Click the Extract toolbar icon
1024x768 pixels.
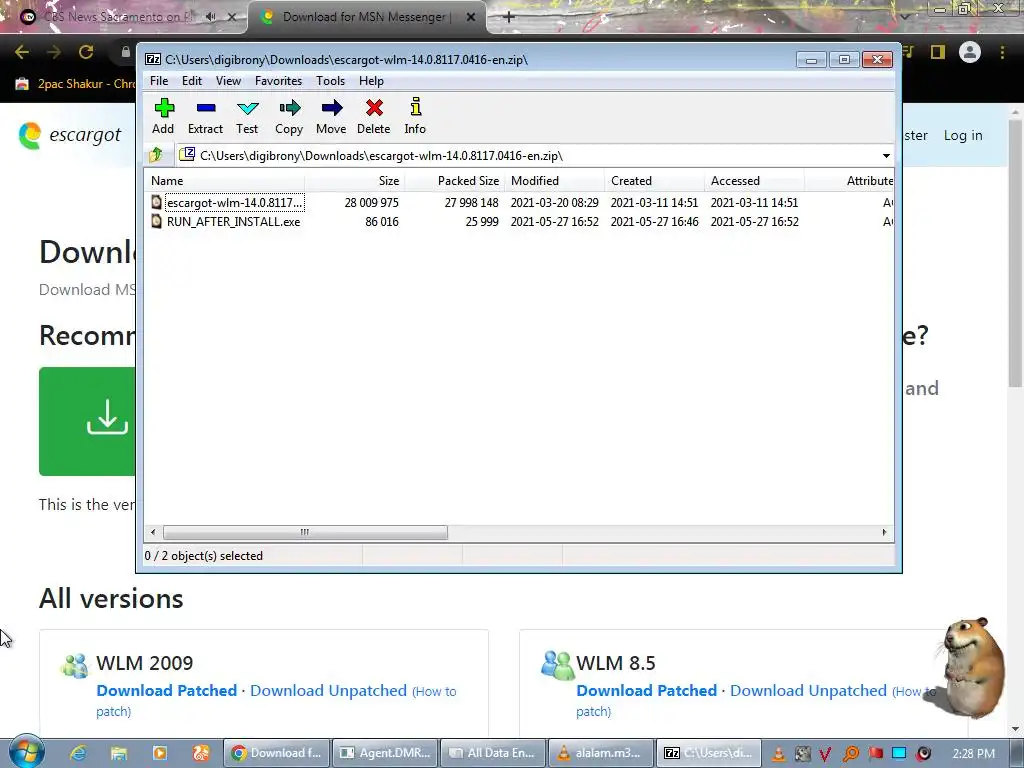(206, 116)
